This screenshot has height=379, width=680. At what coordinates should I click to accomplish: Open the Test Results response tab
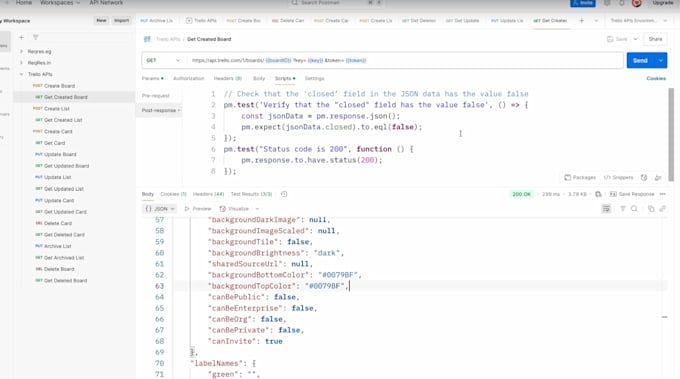tap(252, 194)
